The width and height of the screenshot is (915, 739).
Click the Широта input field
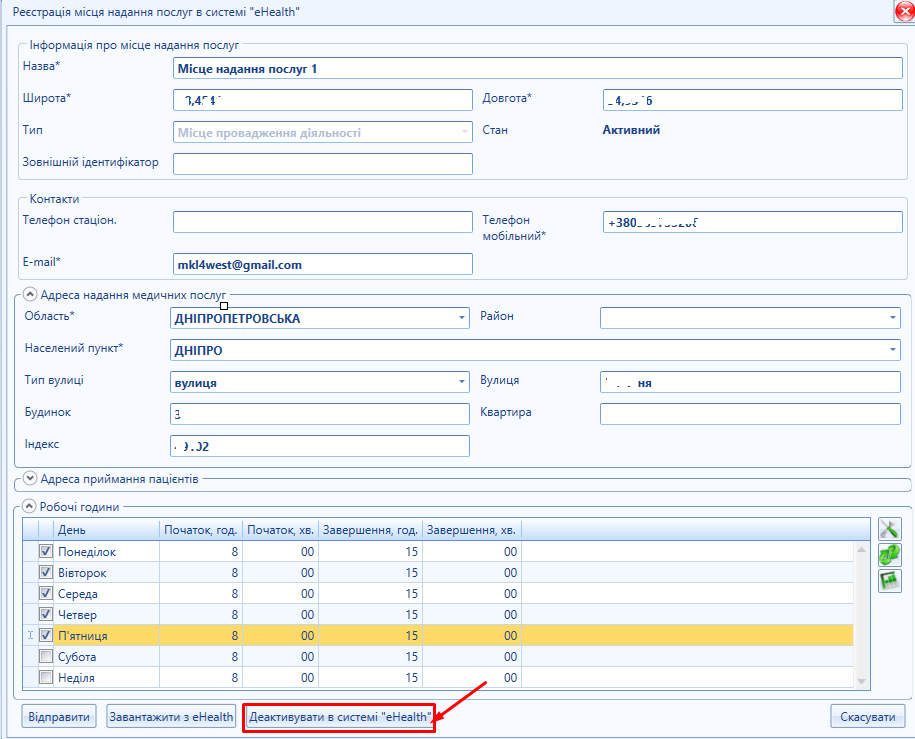tap(323, 100)
